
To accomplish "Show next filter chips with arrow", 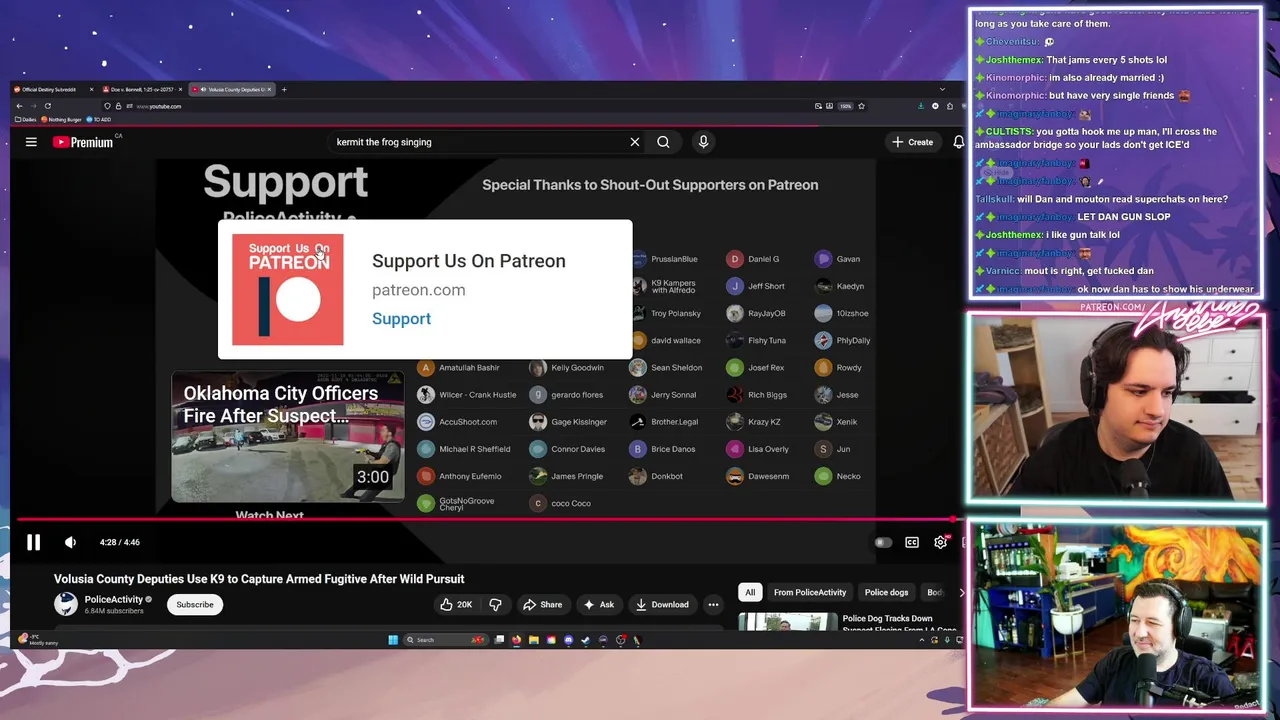I will click(961, 592).
